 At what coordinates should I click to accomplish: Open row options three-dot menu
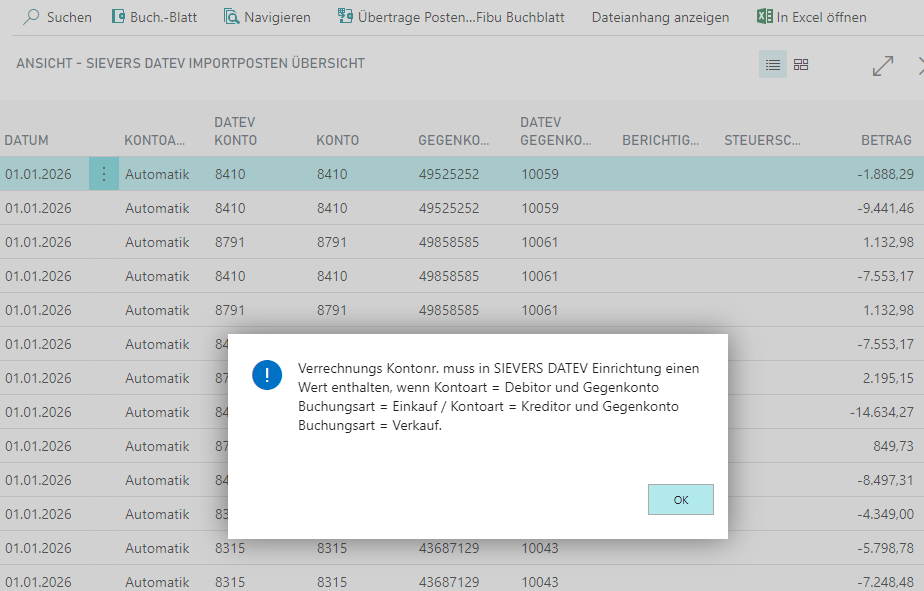[x=104, y=174]
